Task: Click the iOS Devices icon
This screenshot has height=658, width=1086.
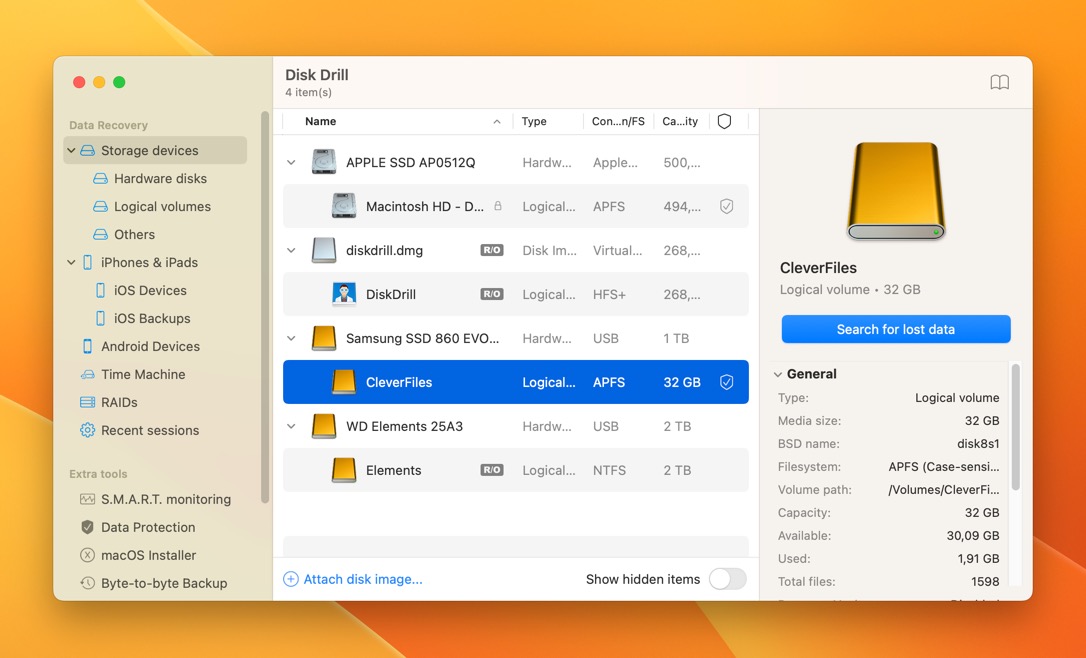Action: 100,290
